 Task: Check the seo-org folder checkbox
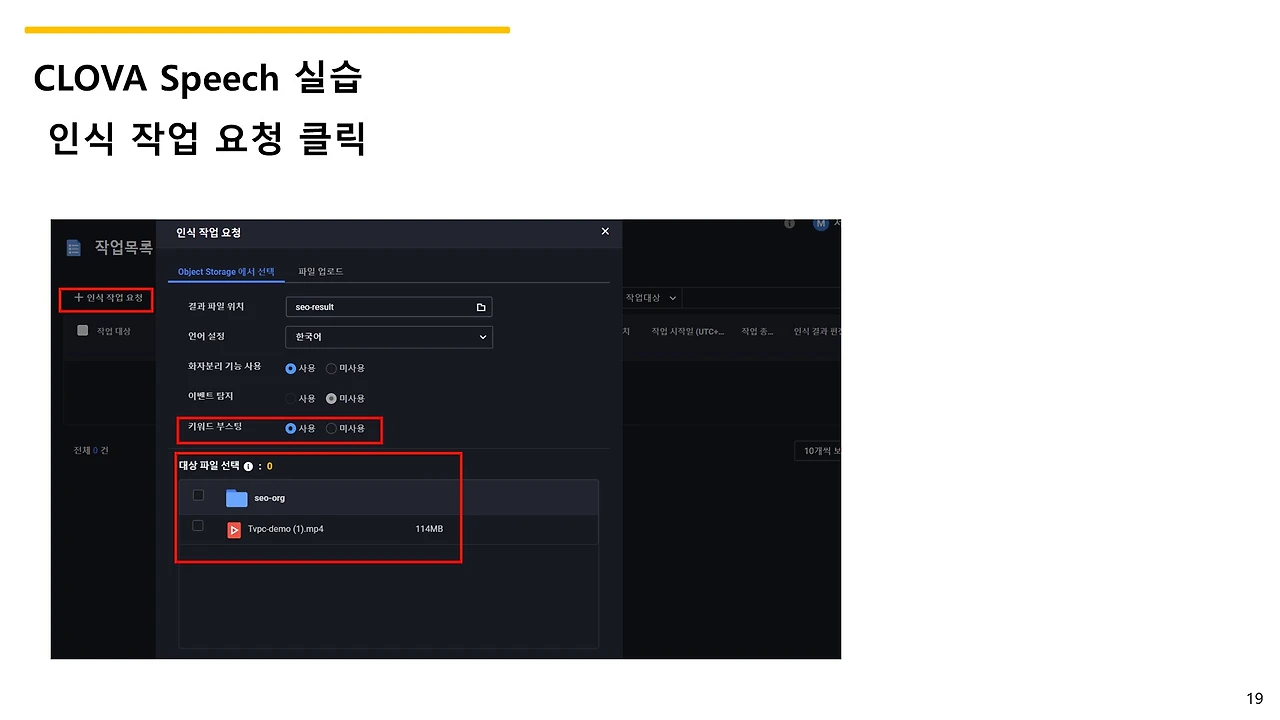pos(198,495)
